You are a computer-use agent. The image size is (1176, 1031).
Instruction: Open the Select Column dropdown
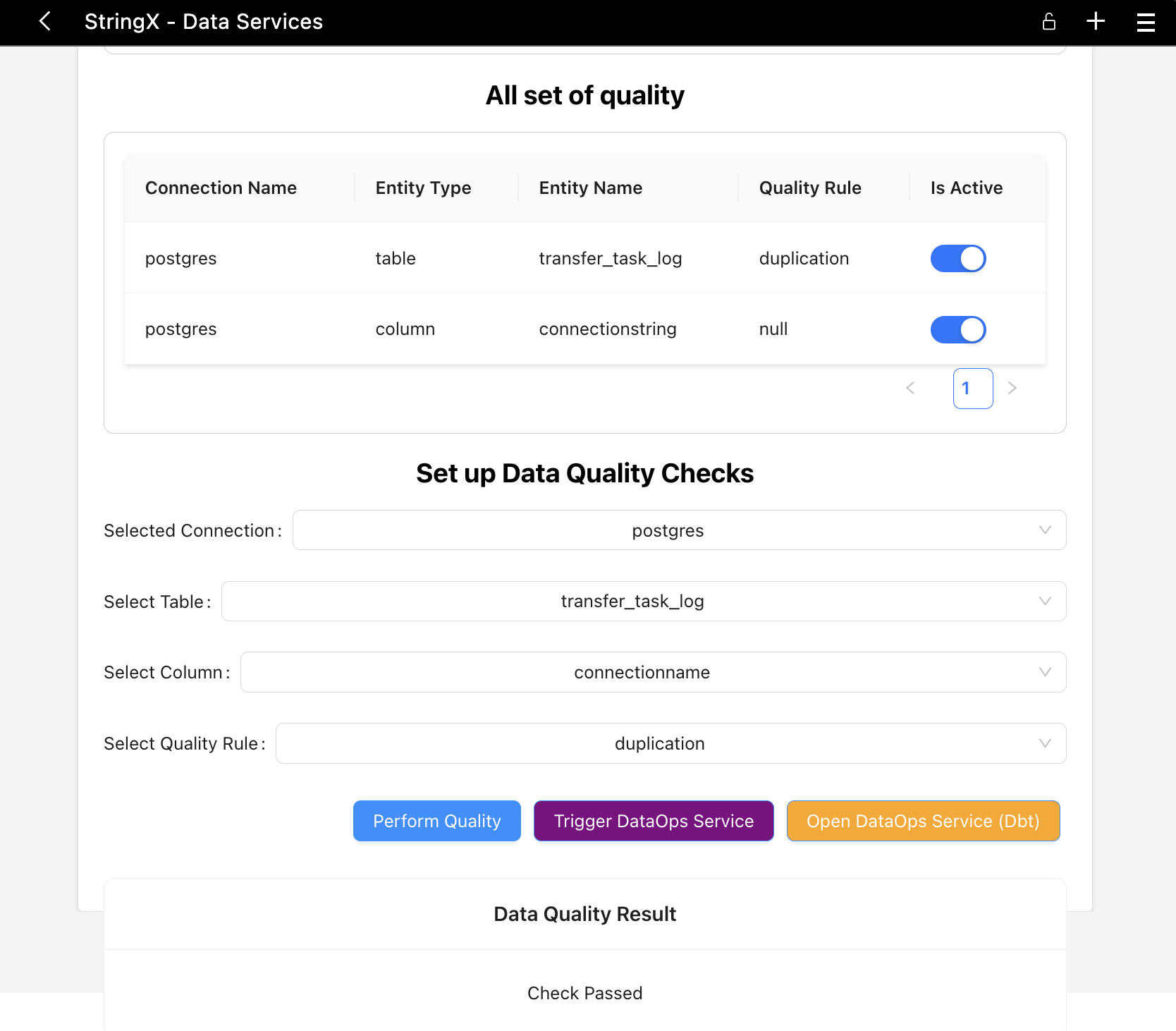pyautogui.click(x=652, y=672)
